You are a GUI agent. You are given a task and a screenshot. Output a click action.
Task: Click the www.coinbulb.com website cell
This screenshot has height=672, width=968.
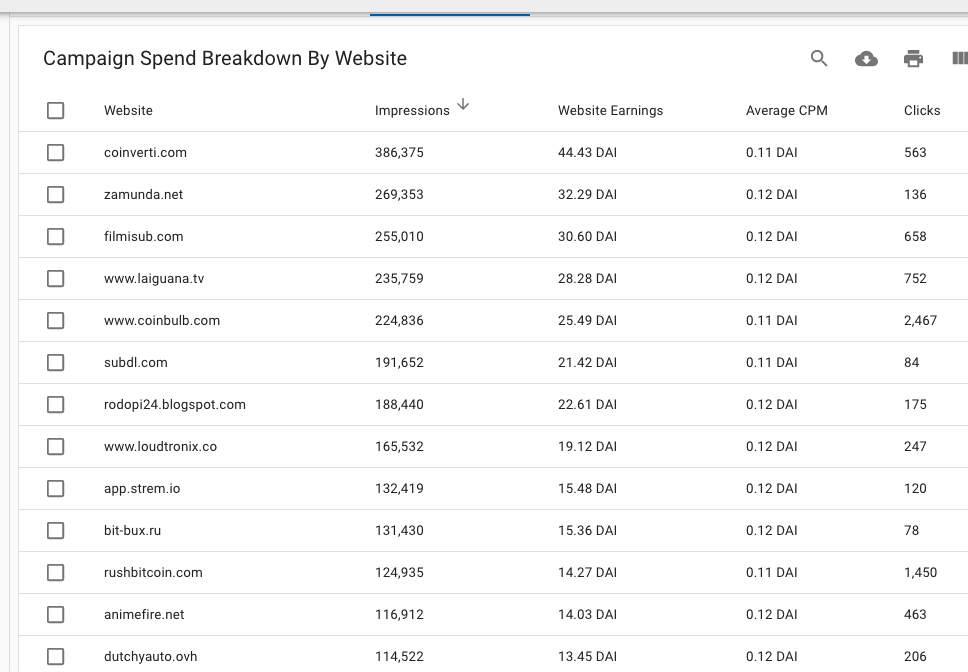(162, 320)
